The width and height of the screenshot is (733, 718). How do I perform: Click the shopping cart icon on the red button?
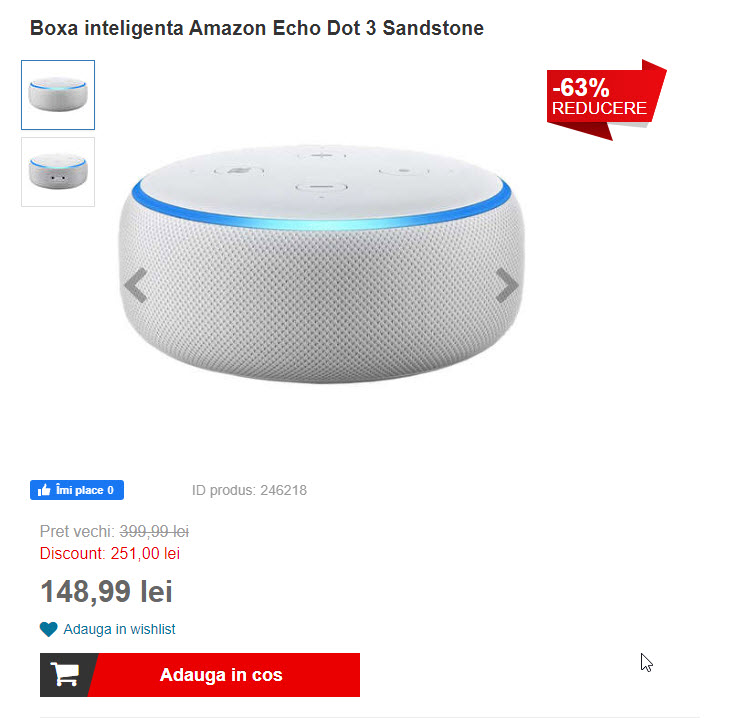click(x=65, y=674)
